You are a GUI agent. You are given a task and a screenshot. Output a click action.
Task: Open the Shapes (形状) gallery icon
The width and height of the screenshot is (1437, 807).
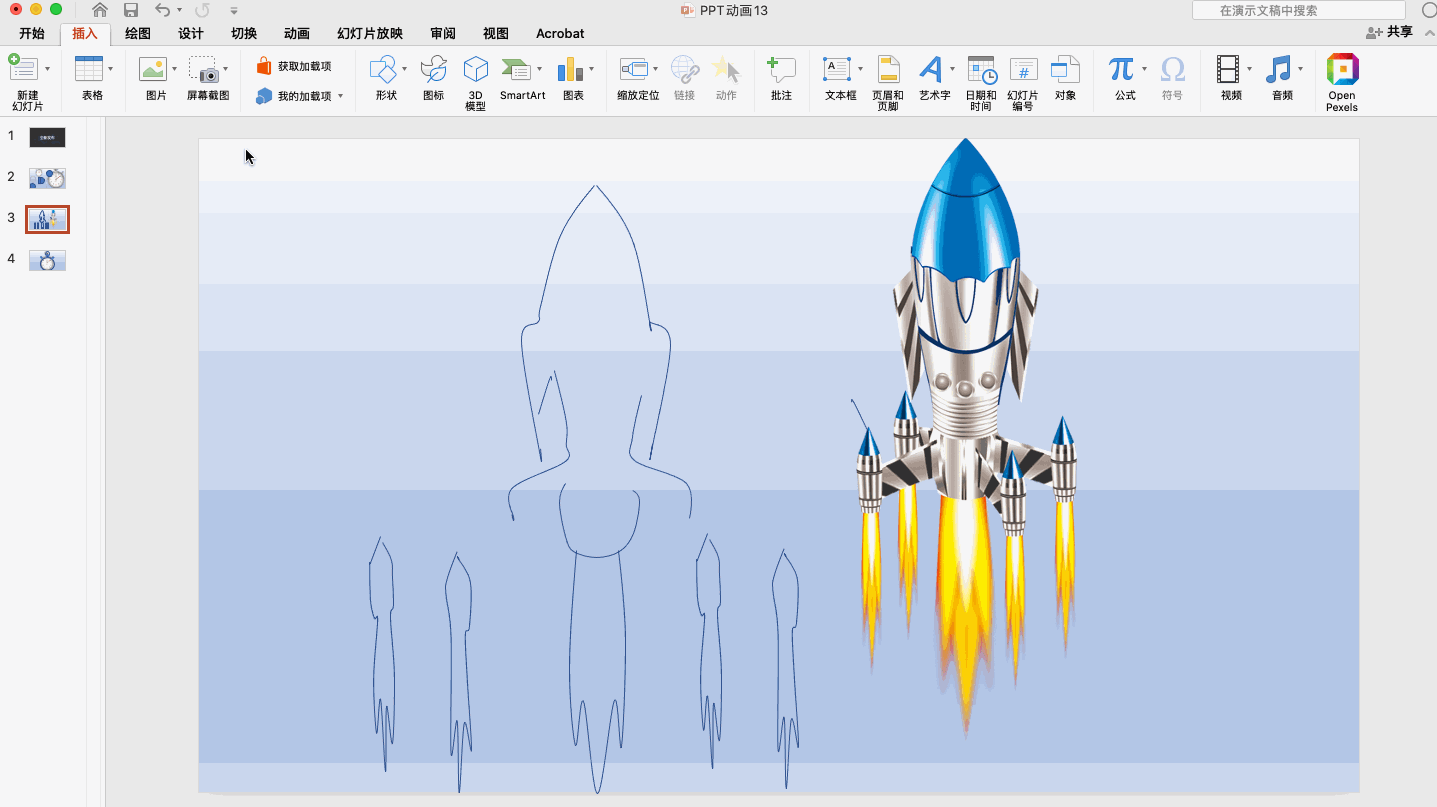click(383, 69)
